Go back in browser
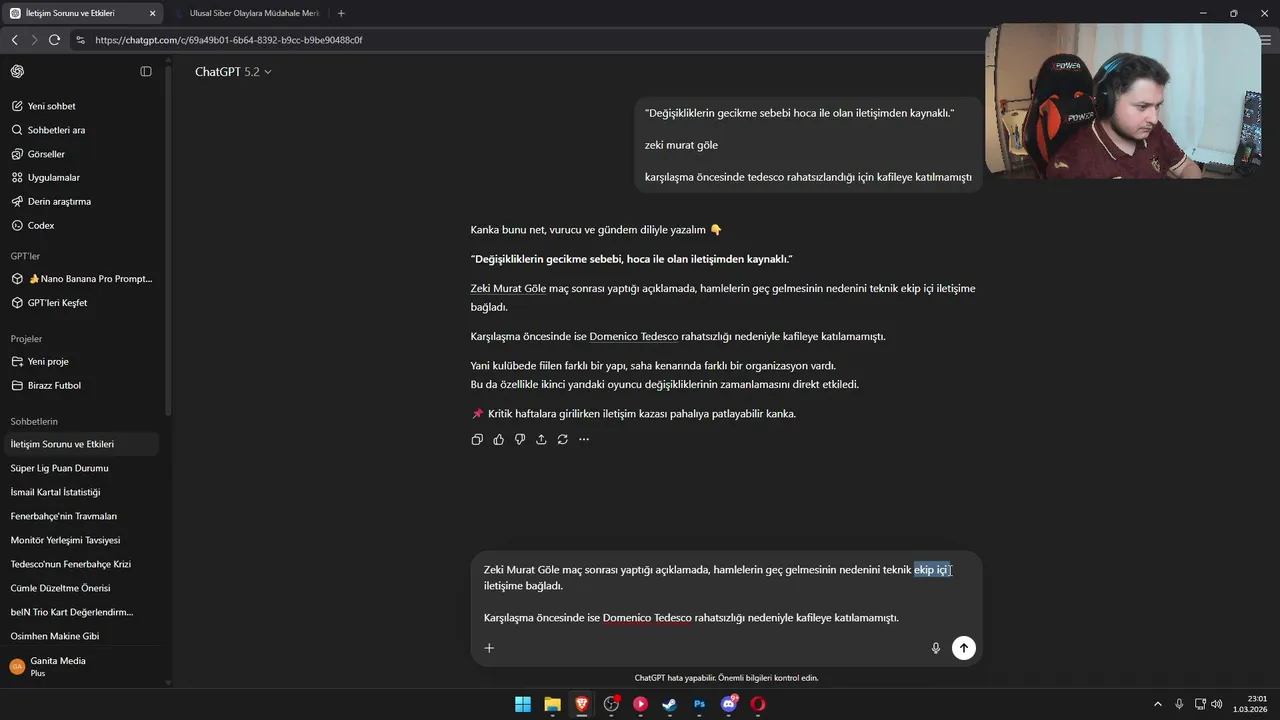The image size is (1280, 720). pos(14,40)
